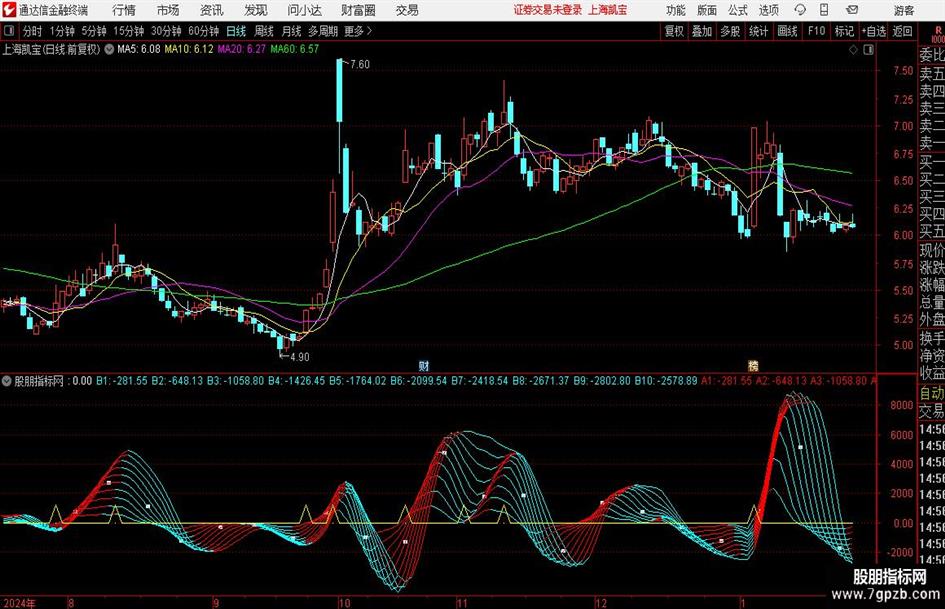Image resolution: width=945 pixels, height=609 pixels.
Task: Click the MA60: 6.57 indicator label
Action: coord(295,49)
